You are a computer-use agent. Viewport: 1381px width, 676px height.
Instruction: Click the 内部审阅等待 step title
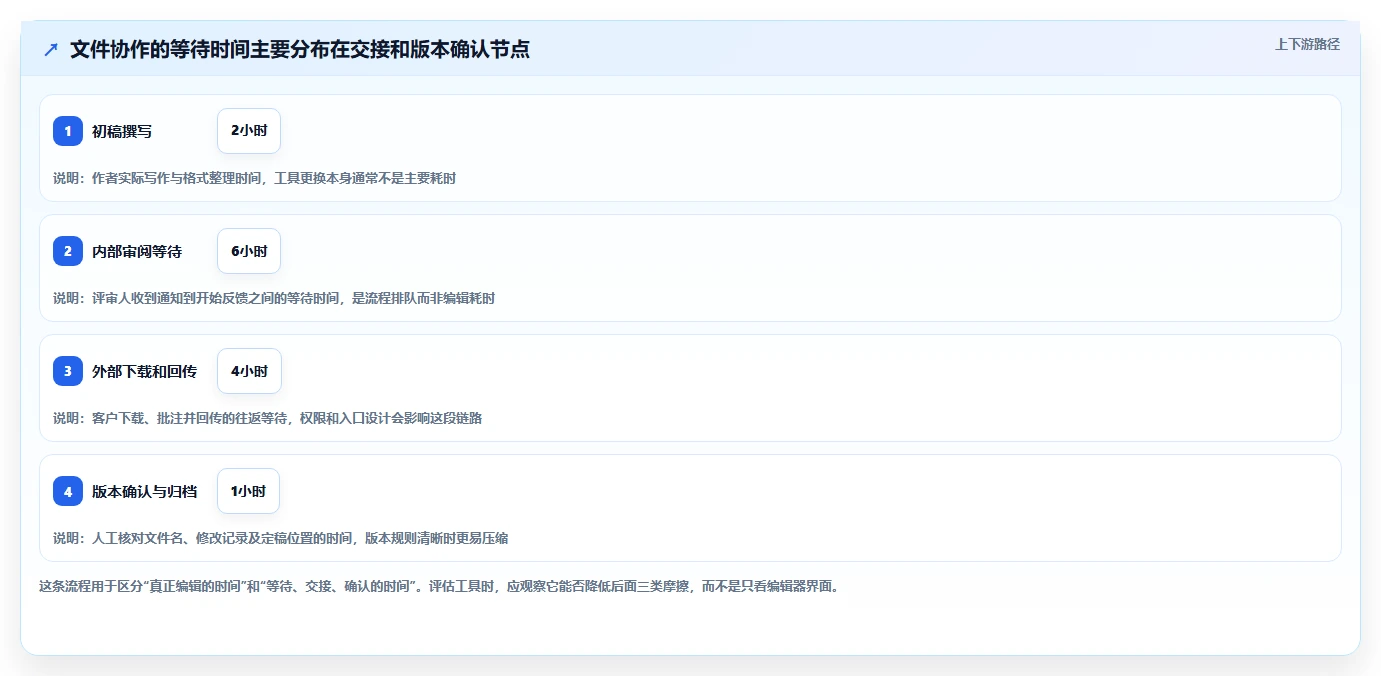point(137,251)
